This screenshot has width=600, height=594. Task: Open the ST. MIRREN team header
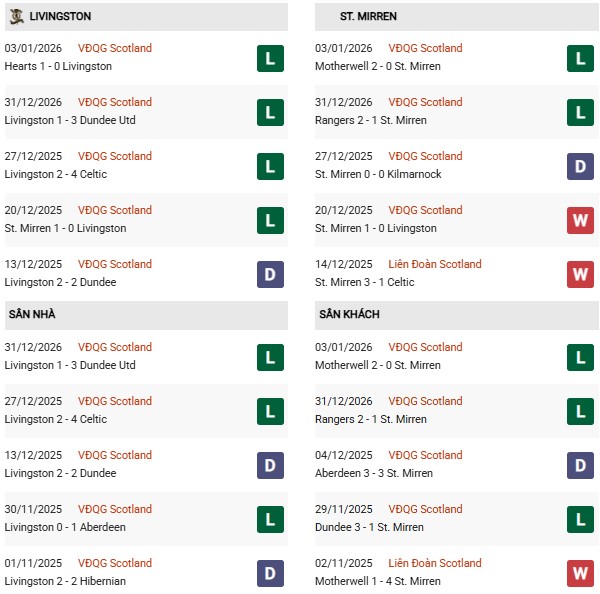[368, 17]
